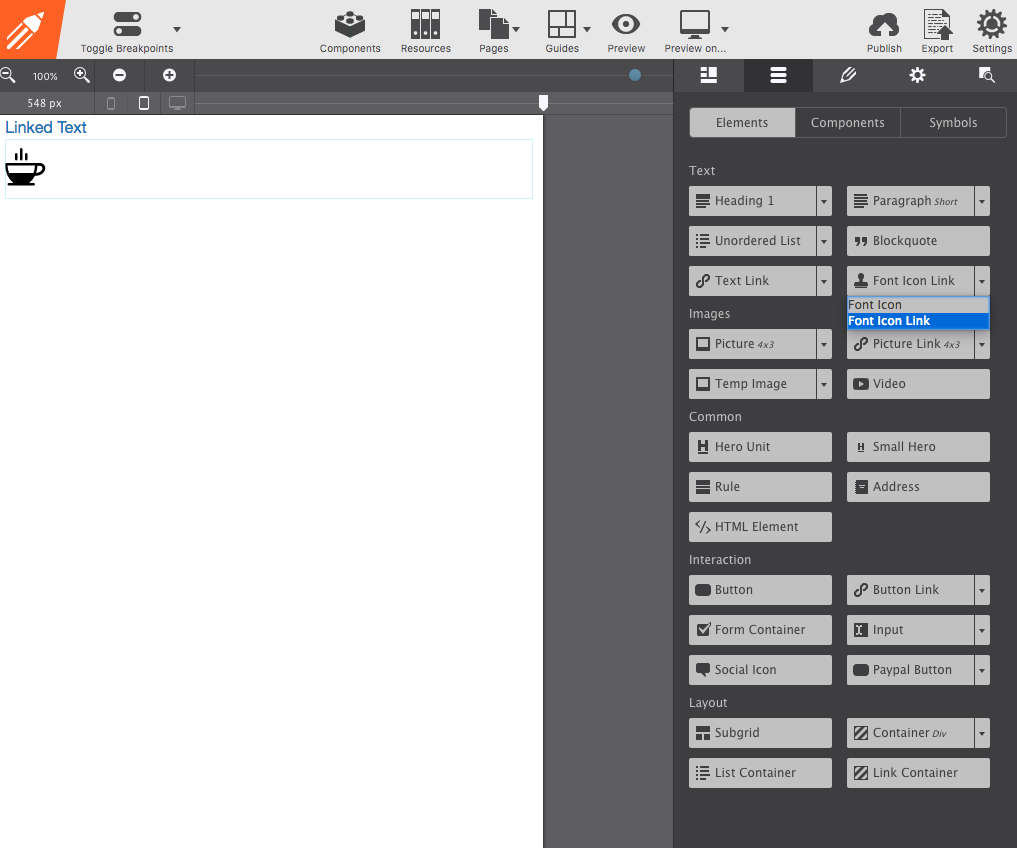Click the Preview eye icon
The width and height of the screenshot is (1017, 848).
(626, 25)
